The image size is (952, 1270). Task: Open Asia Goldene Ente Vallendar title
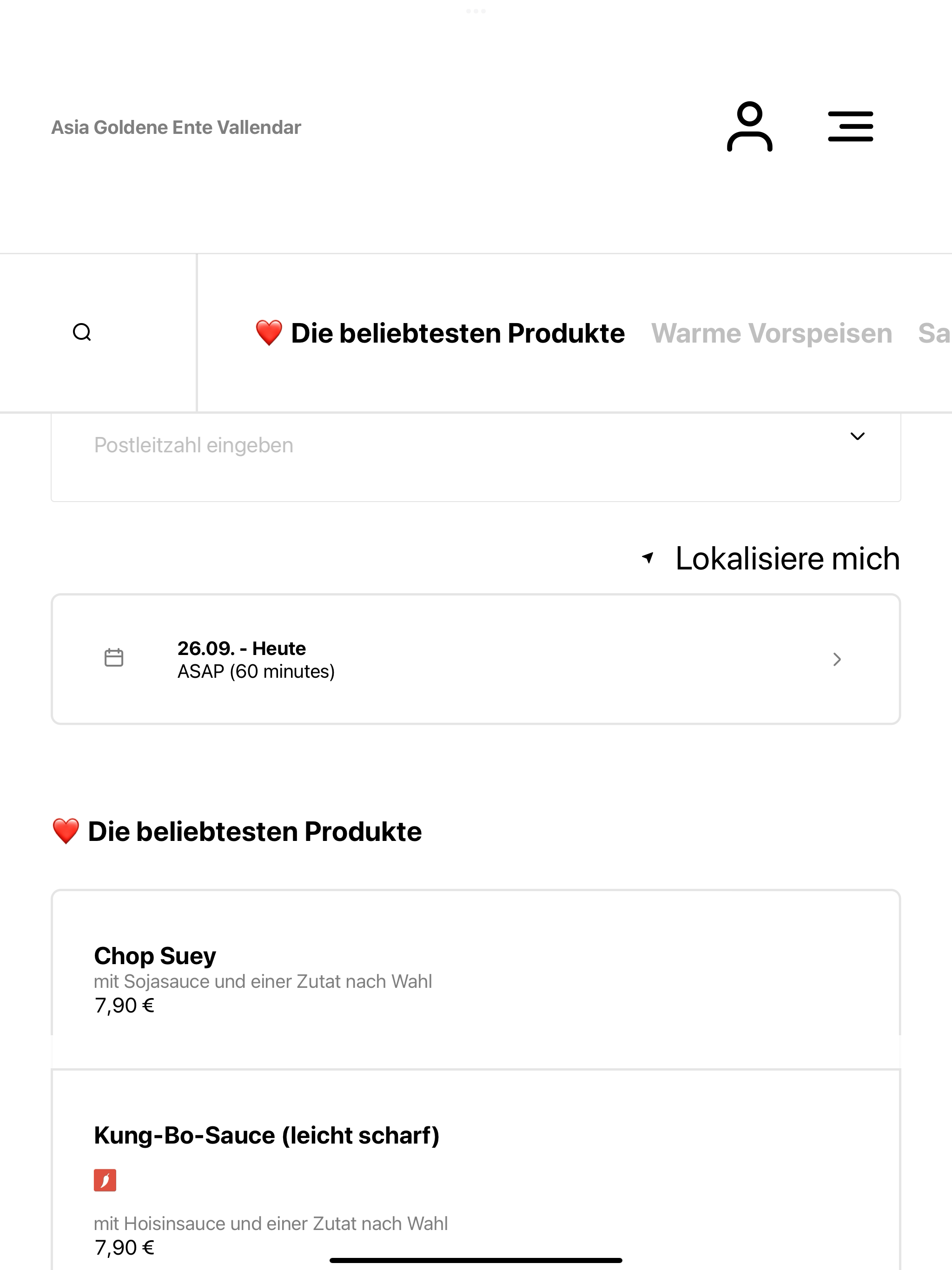(x=176, y=127)
